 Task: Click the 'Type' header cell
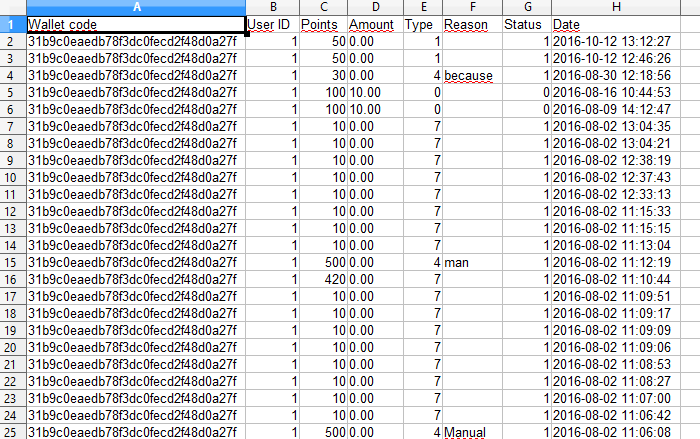pos(423,24)
